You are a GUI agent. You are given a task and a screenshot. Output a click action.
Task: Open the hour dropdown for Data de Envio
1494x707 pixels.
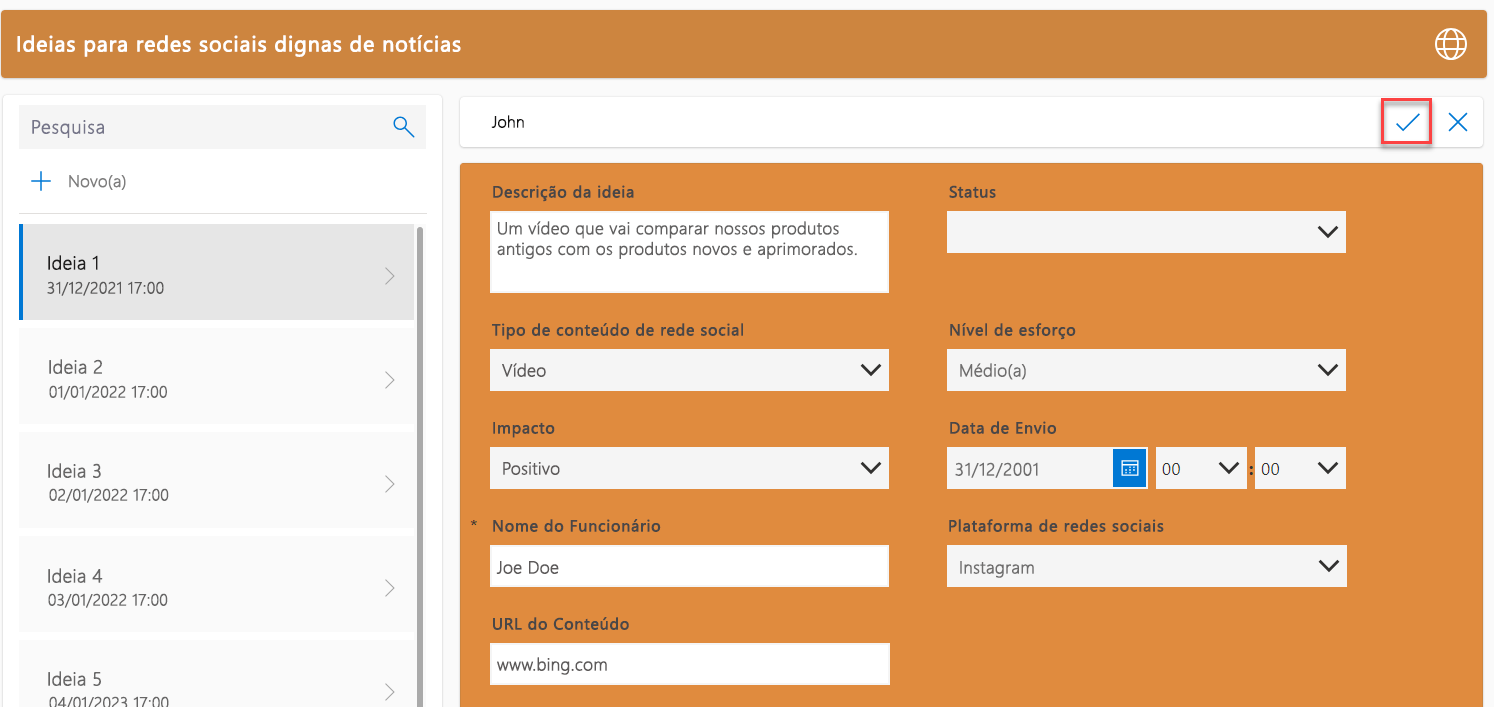coord(1201,468)
